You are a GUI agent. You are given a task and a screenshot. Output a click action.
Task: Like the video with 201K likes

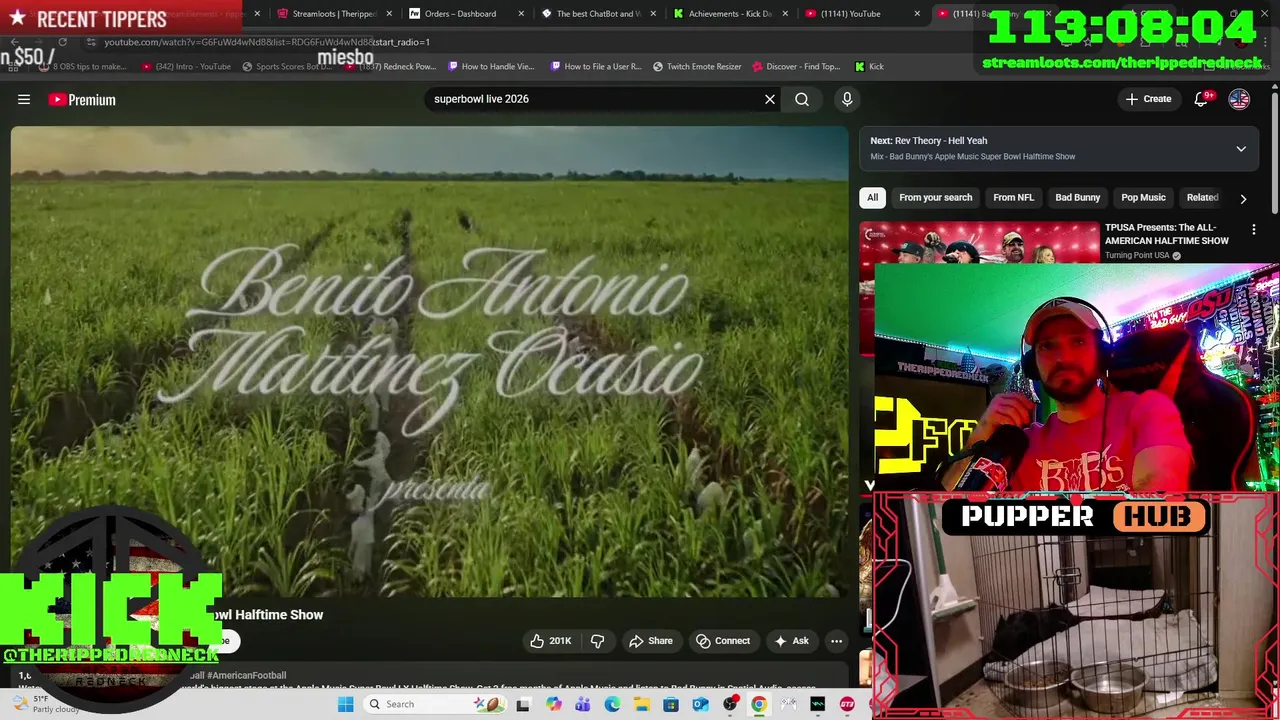(x=550, y=641)
